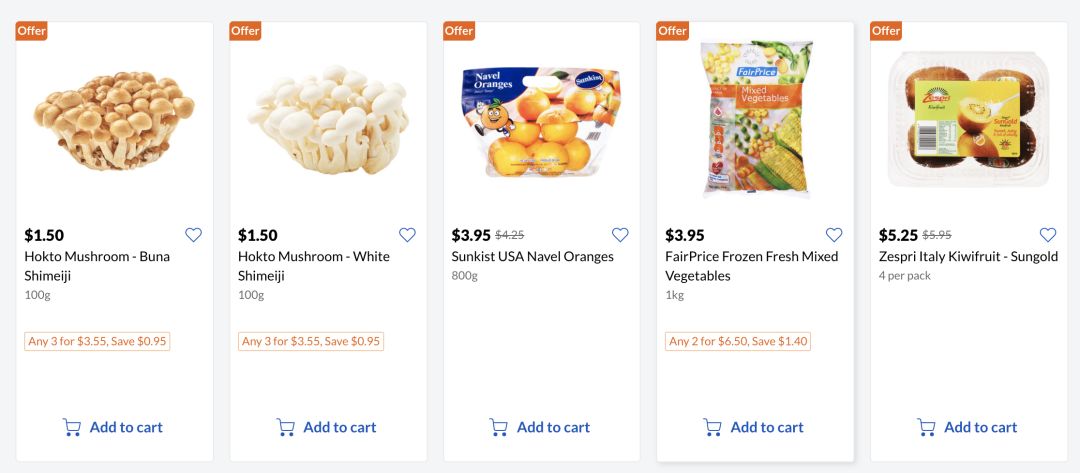Click Zespri Italy Kiwifruit - Sungold title
Image resolution: width=1080 pixels, height=473 pixels.
pos(968,257)
